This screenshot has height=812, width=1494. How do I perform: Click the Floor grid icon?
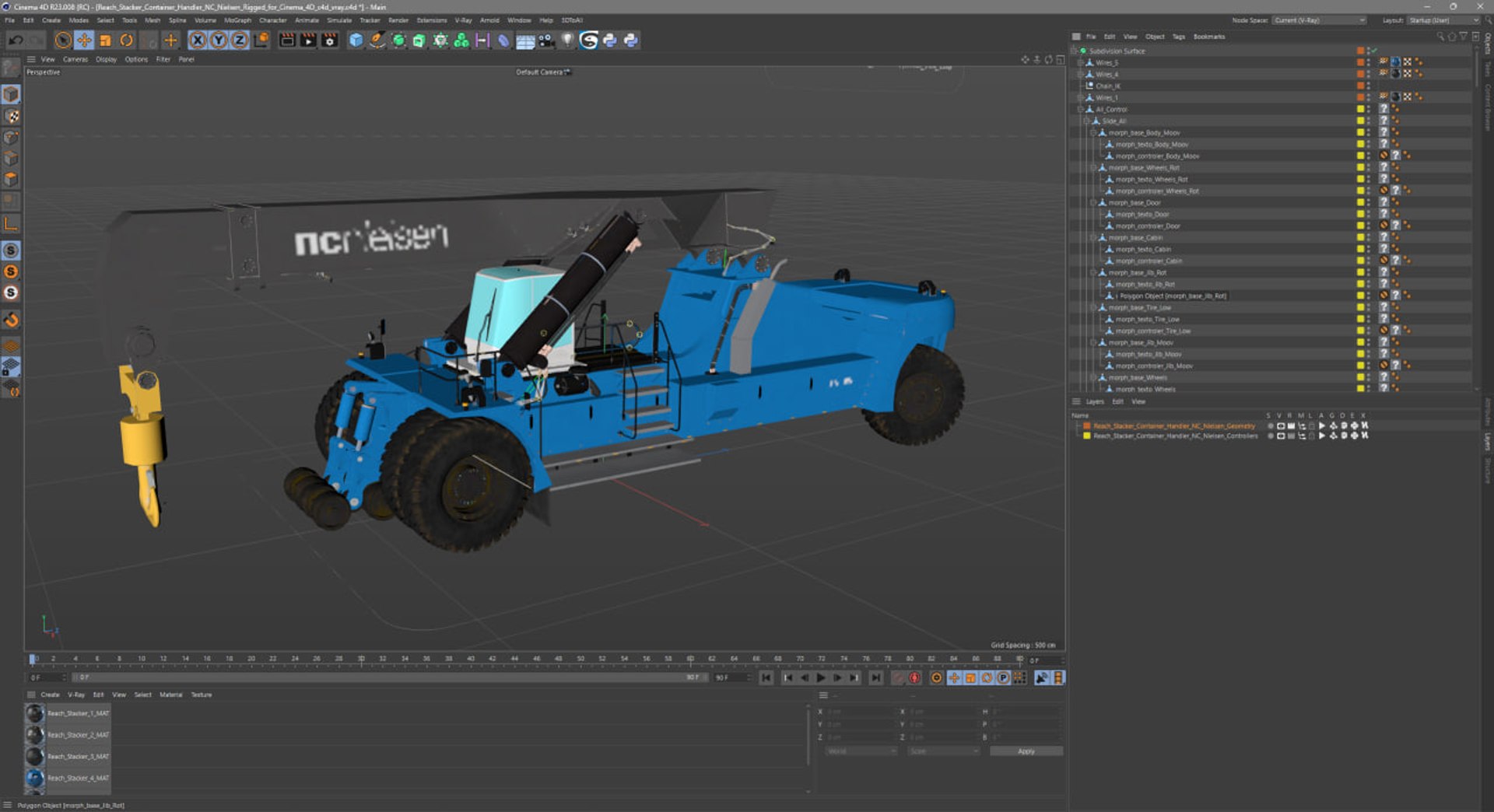(525, 40)
